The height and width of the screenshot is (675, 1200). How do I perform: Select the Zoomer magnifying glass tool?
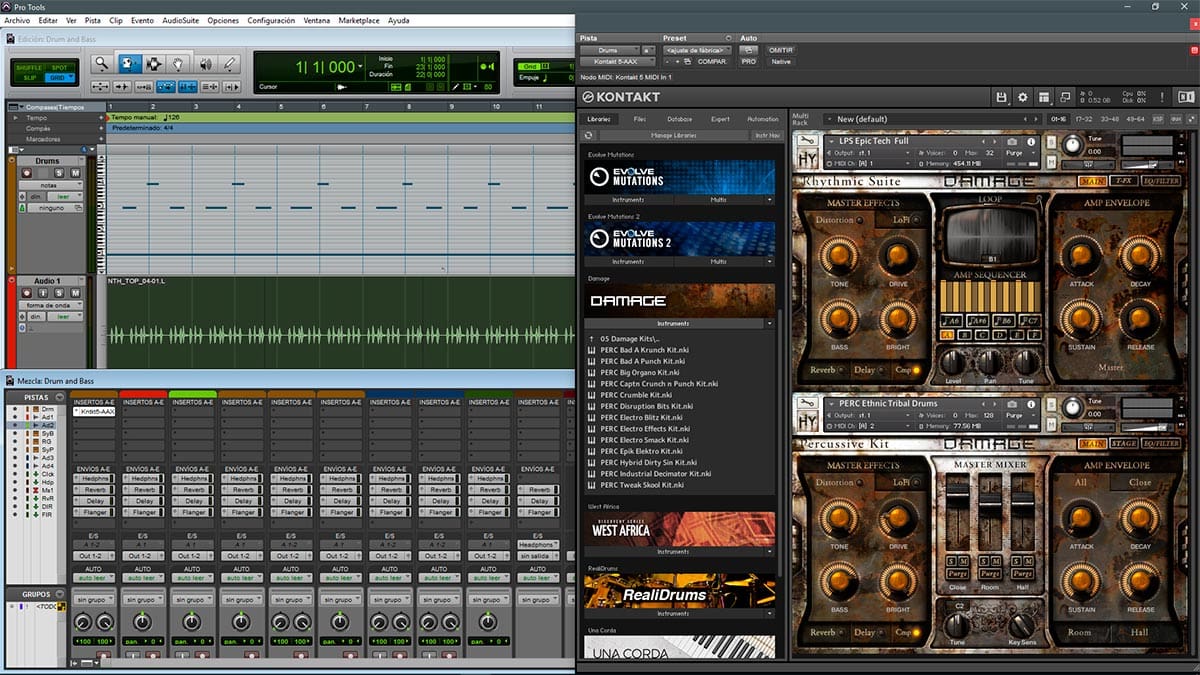[x=101, y=64]
